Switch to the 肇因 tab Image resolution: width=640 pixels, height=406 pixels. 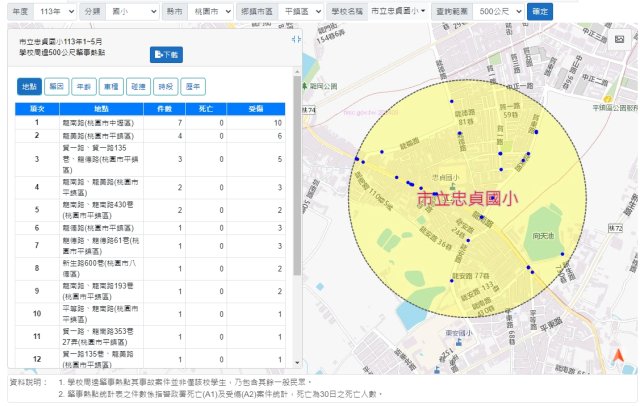(x=58, y=87)
